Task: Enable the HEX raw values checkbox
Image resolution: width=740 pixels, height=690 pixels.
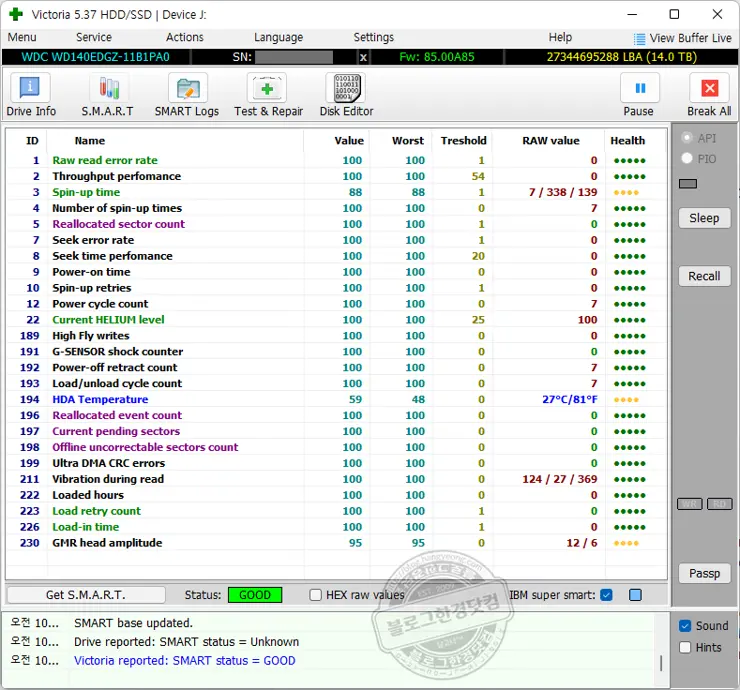Action: pyautogui.click(x=316, y=595)
